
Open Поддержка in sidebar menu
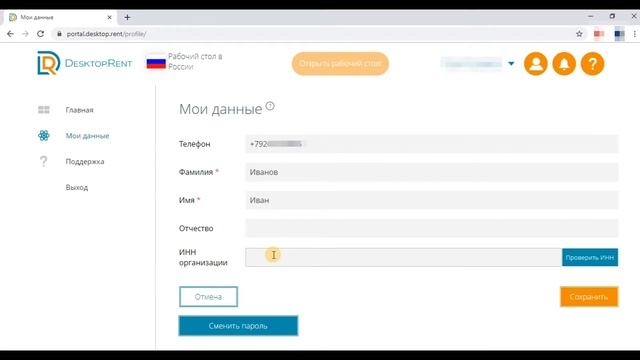85,162
